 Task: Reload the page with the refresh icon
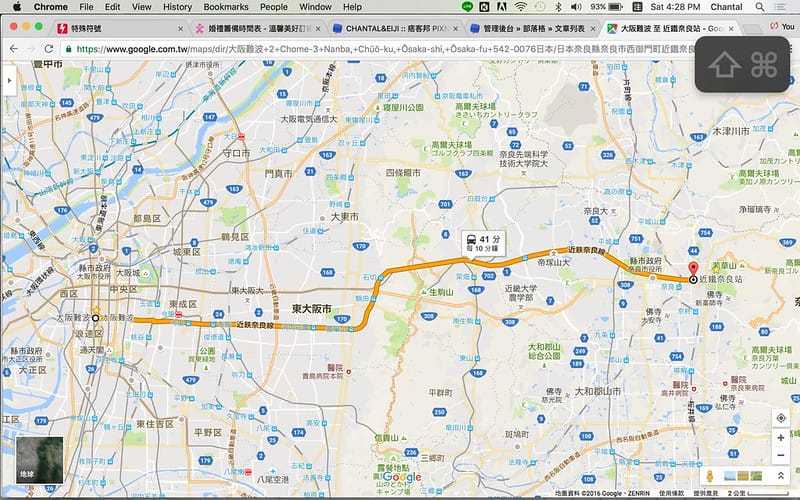click(x=48, y=48)
